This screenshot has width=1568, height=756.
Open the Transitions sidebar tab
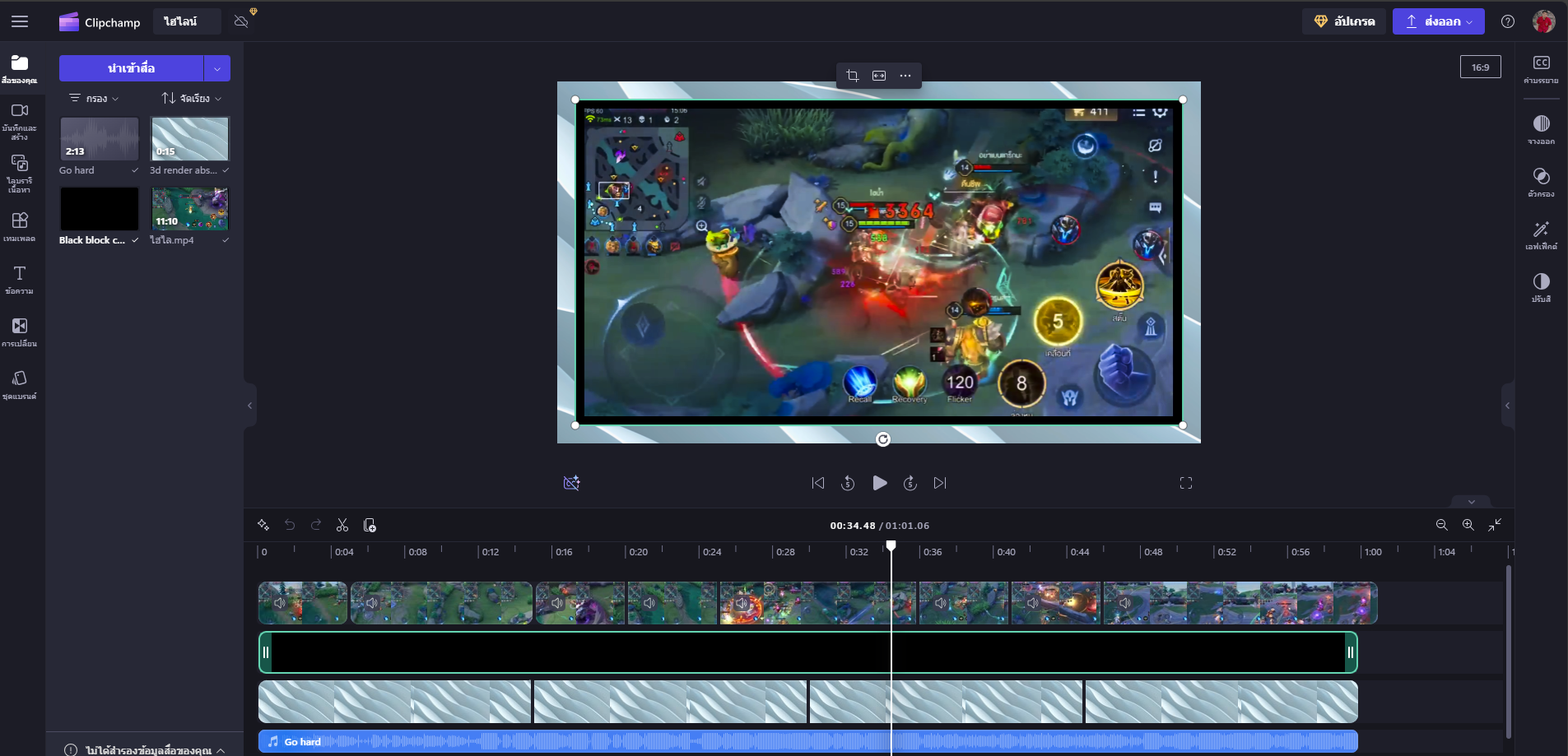pos(20,332)
